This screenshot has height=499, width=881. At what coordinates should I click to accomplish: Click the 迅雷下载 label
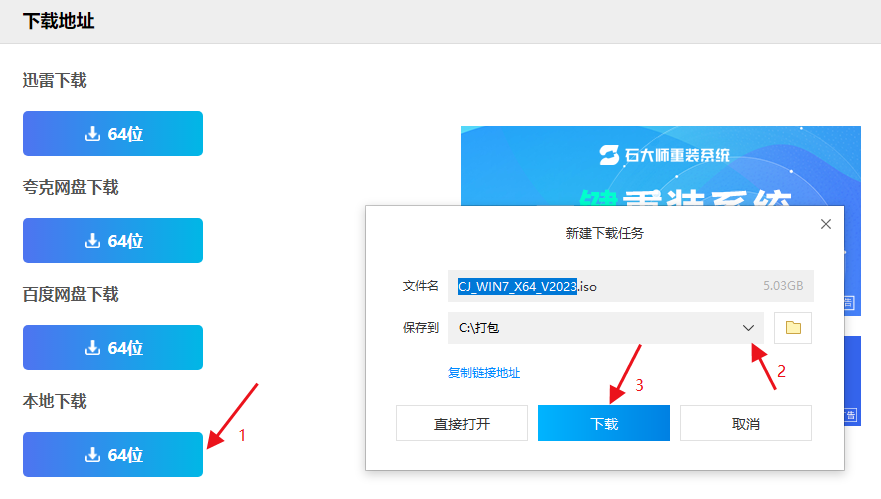click(x=55, y=80)
